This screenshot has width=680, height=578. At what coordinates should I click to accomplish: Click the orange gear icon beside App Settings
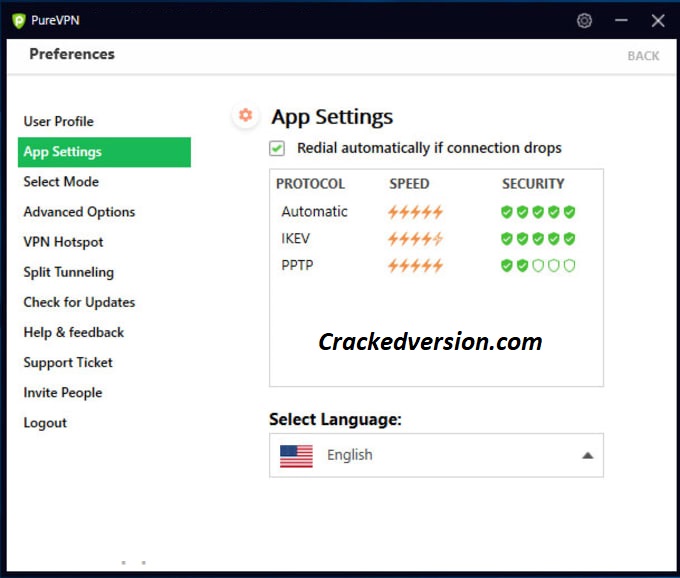click(245, 115)
